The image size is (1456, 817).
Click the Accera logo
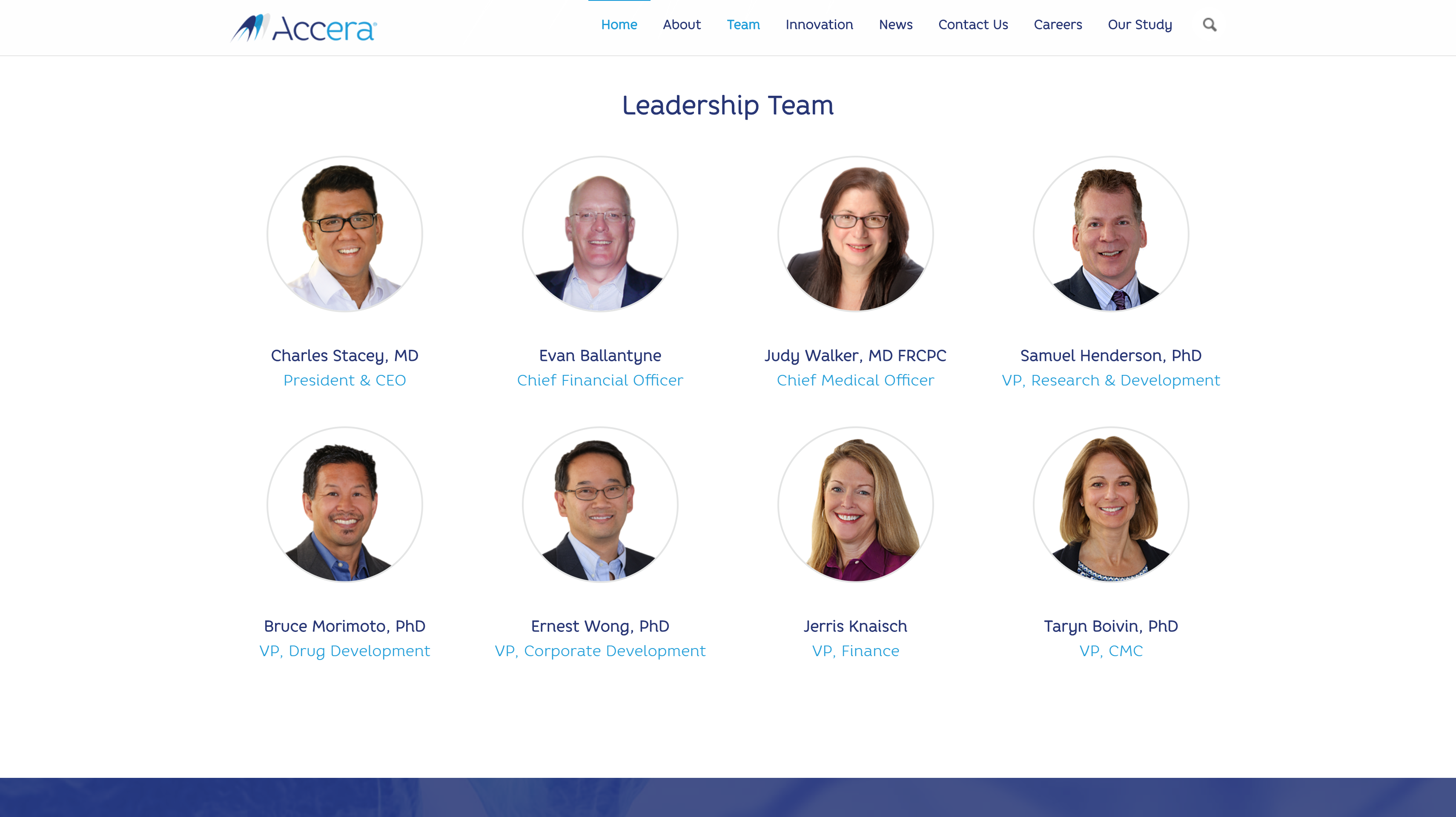point(304,28)
